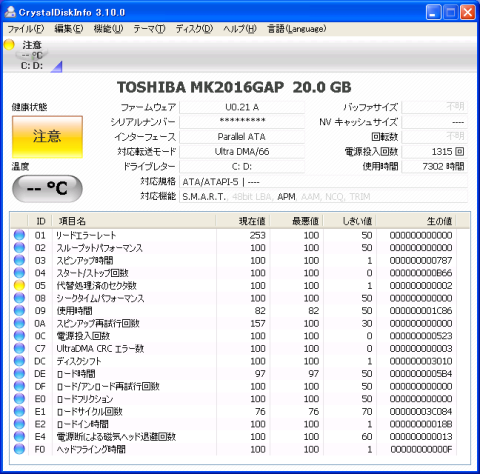Click the yellow disk status circle icon

[x=9, y=45]
